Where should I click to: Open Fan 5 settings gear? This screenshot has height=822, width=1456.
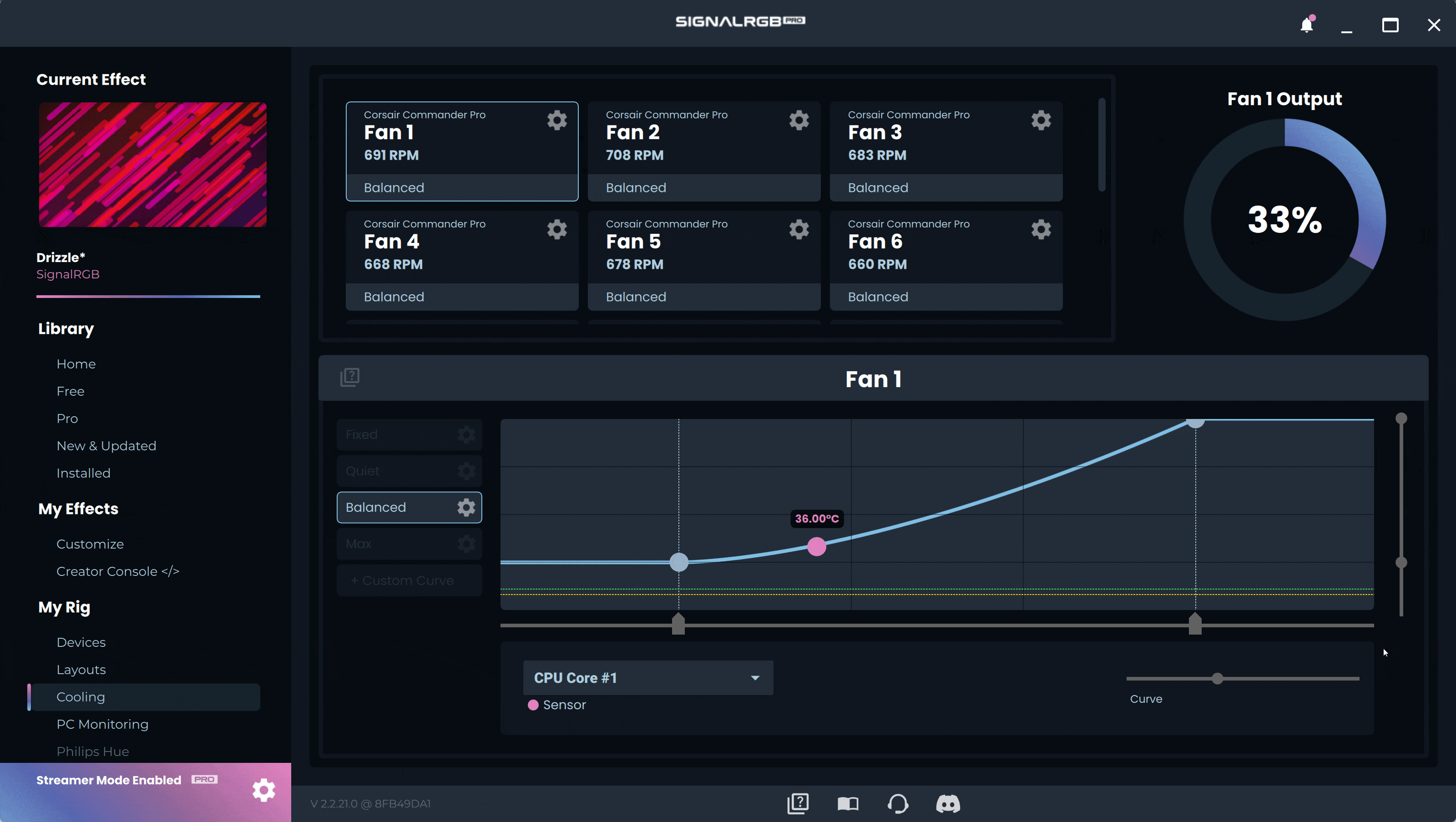tap(799, 229)
